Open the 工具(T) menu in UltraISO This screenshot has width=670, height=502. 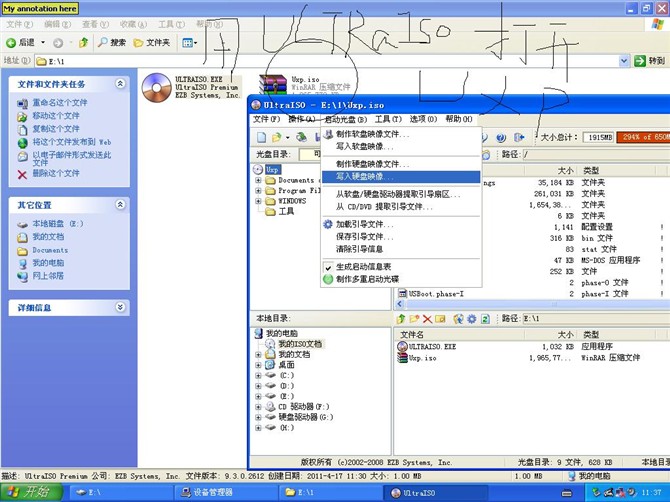click(x=388, y=119)
